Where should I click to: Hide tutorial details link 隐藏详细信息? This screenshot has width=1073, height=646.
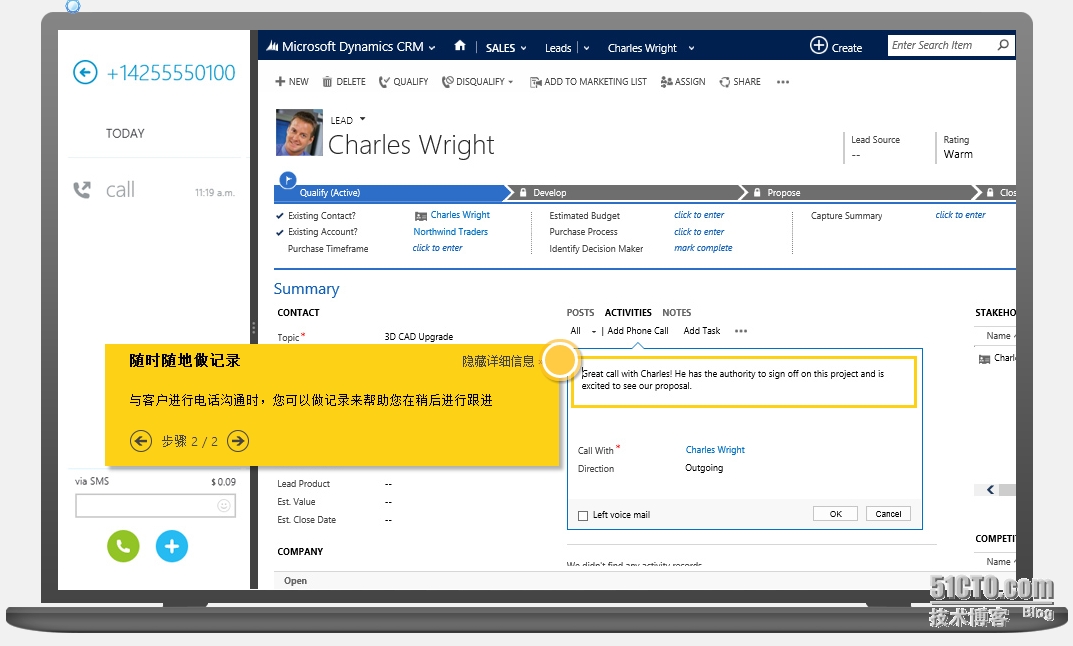pyautogui.click(x=498, y=361)
